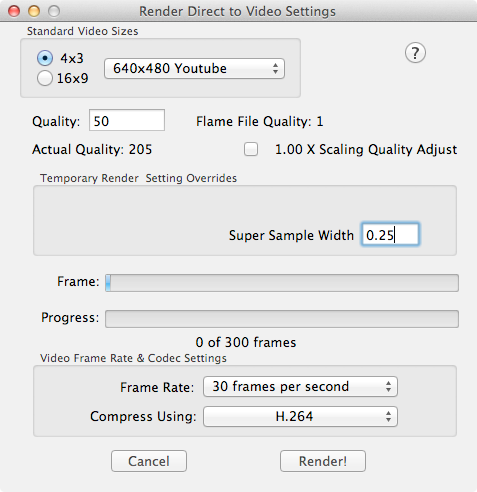Select the 16x9 aspect ratio radio button

[x=45, y=78]
